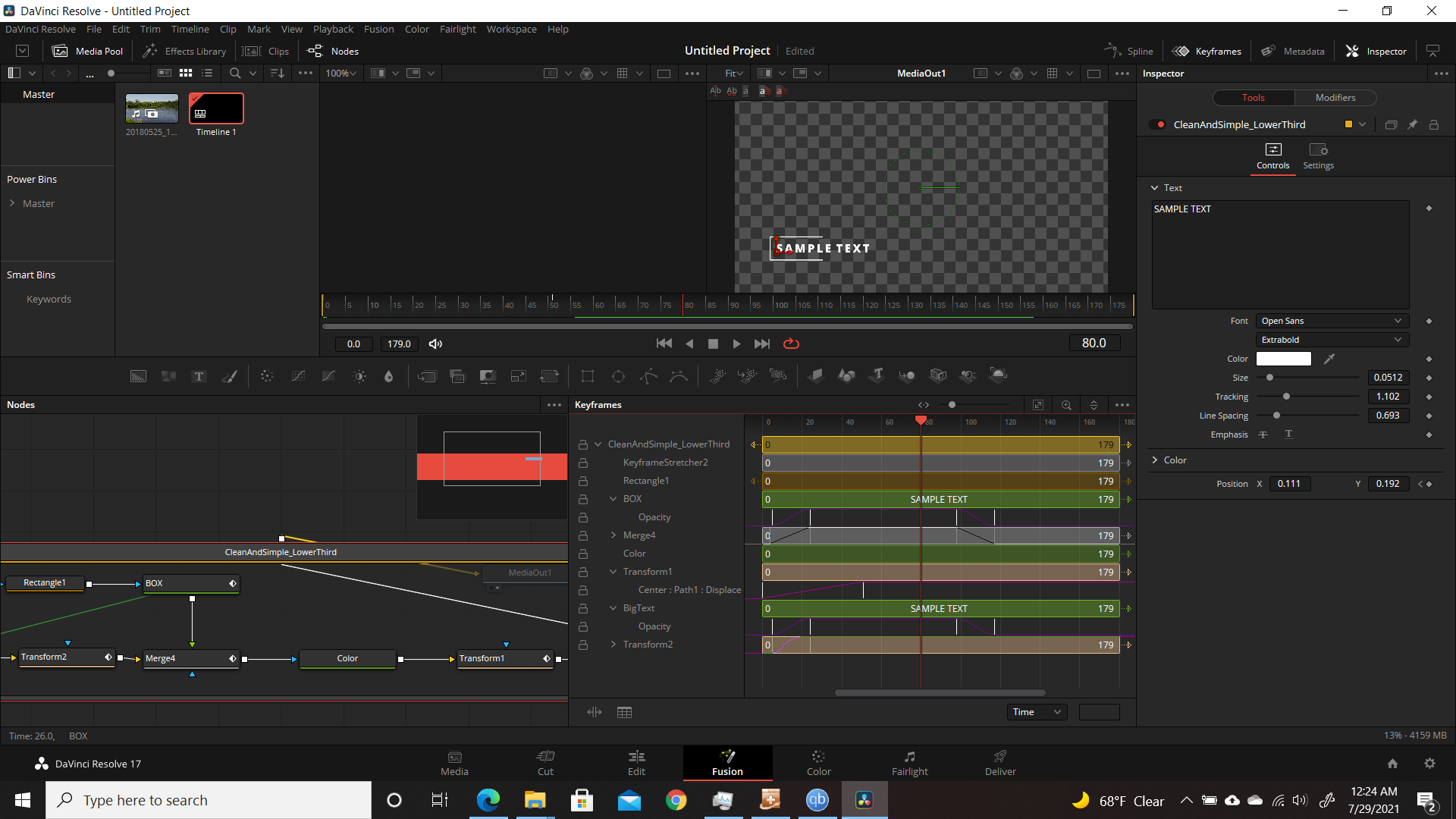
Task: Open the Workspace menu
Action: click(511, 29)
